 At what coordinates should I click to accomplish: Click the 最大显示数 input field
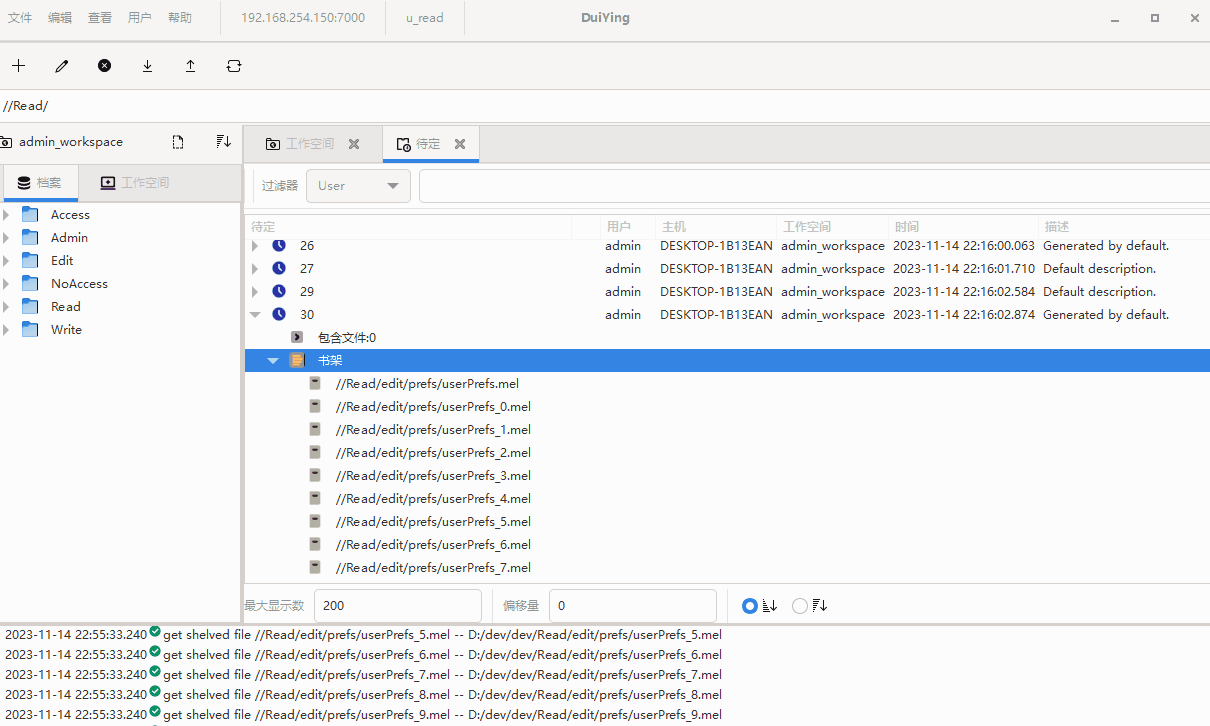pyautogui.click(x=397, y=606)
